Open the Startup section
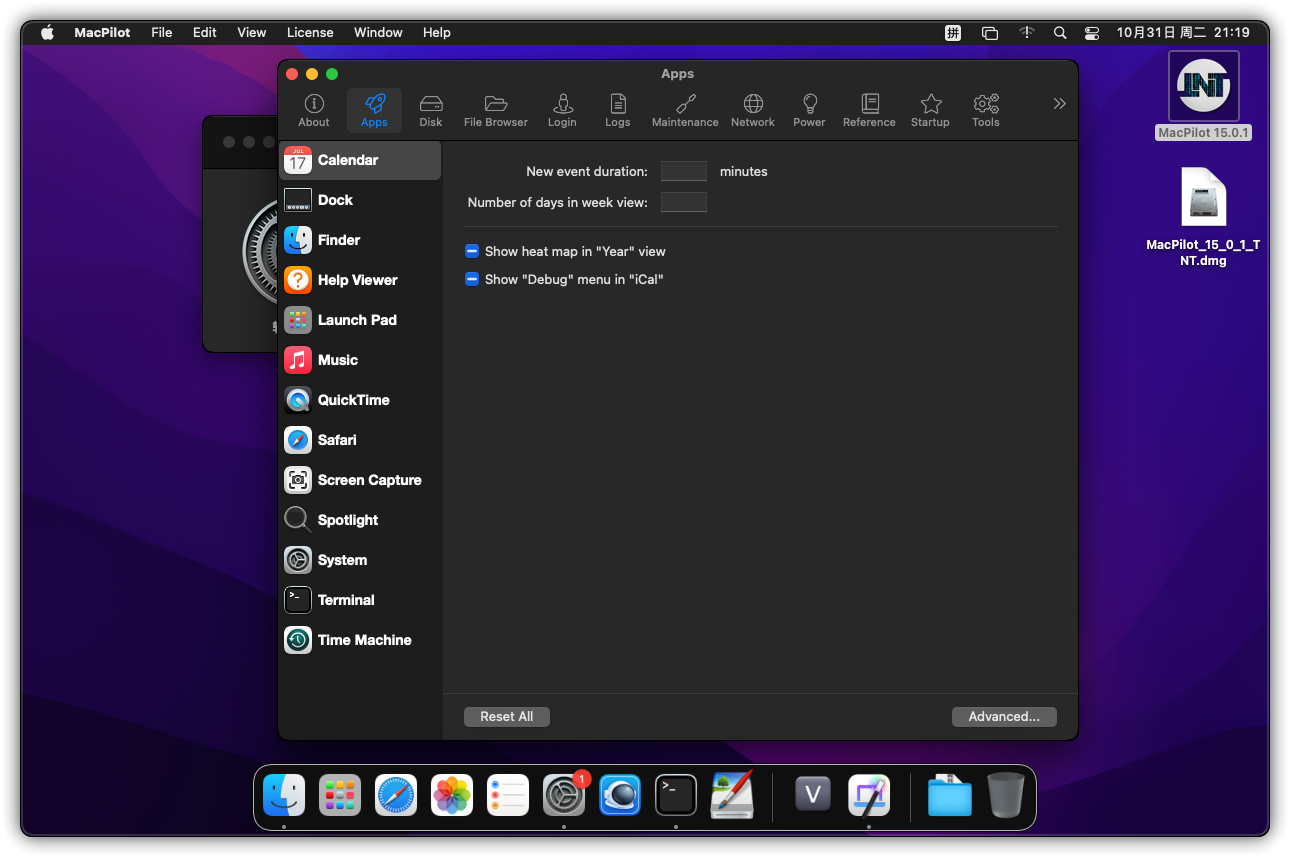The image size is (1290, 857). click(x=930, y=110)
